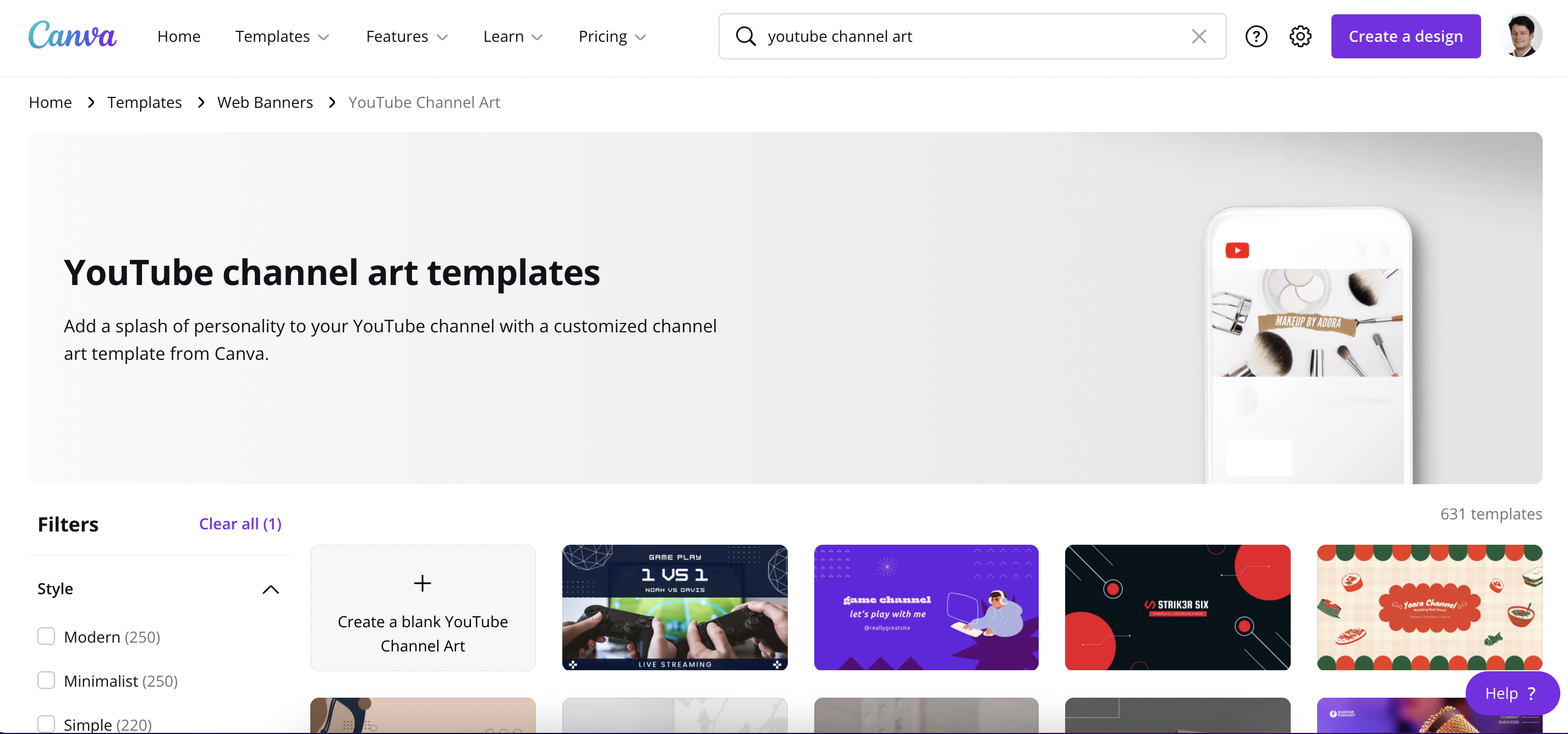
Task: Click Clear all (1) filters link
Action: (x=240, y=524)
